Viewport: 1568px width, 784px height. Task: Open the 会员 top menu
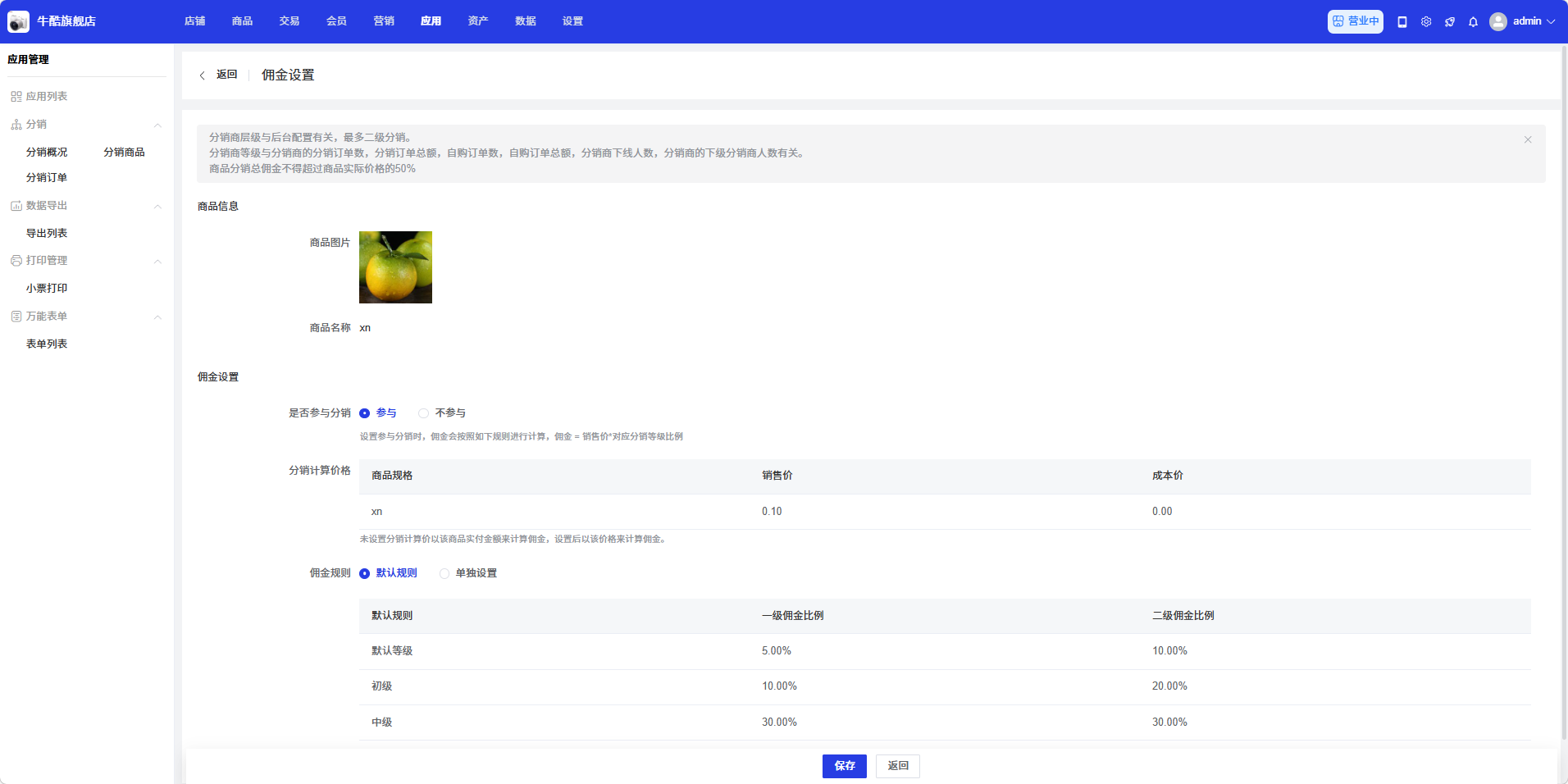(336, 21)
